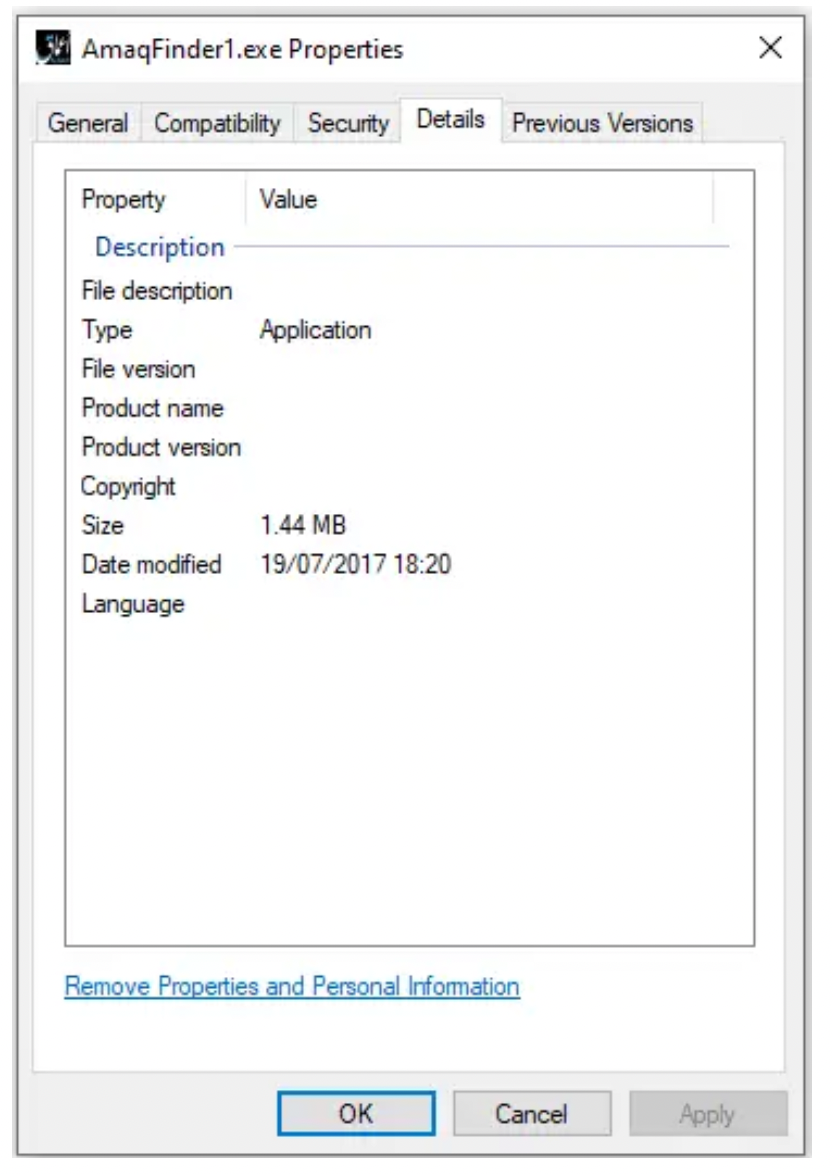Image resolution: width=832 pixels, height=1174 pixels.
Task: Click the AmaqFinder1.exe title bar icon
Action: tap(53, 48)
